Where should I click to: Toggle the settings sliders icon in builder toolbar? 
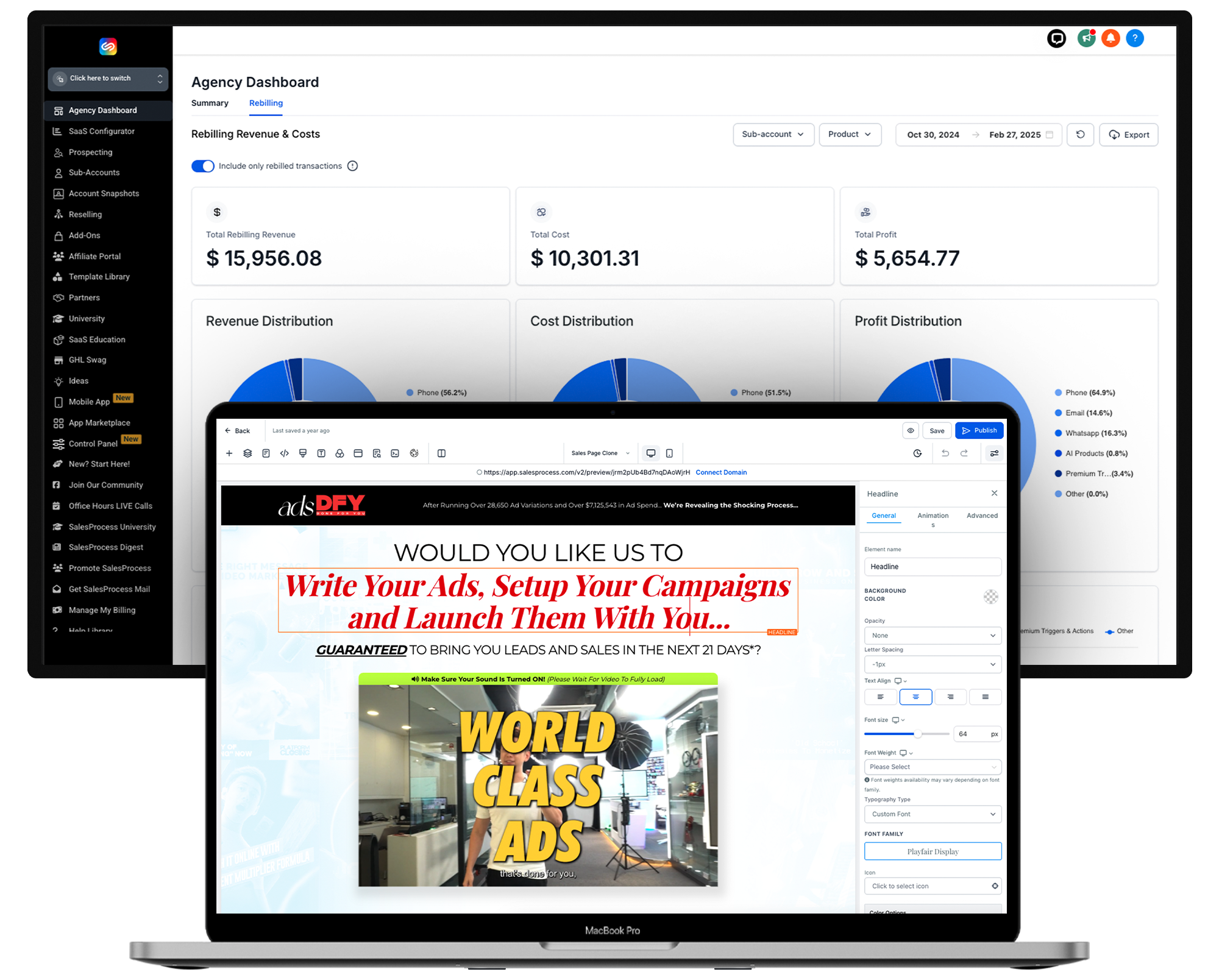994,453
